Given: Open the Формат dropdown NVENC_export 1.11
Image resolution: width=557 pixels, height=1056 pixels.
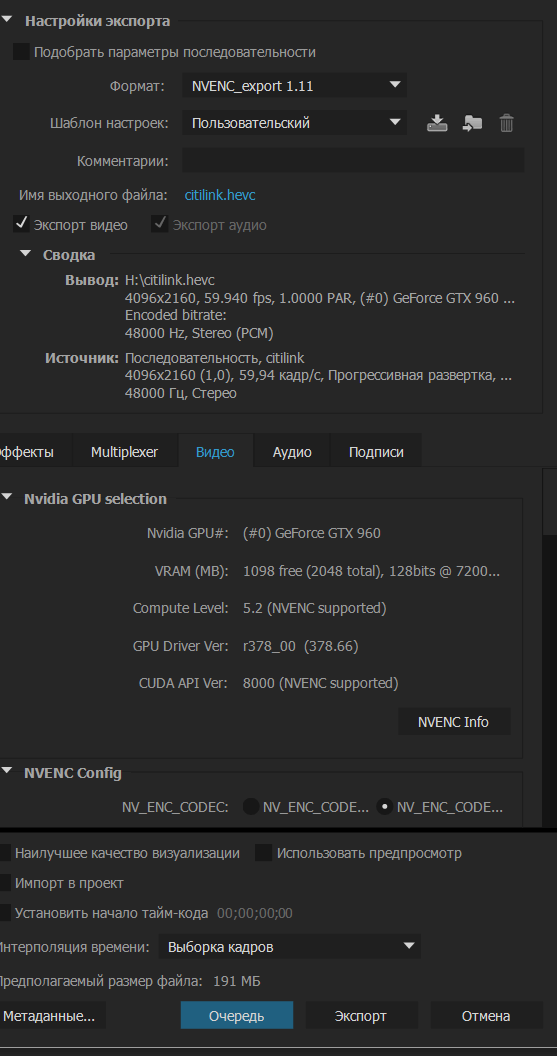Looking at the screenshot, I should coord(294,86).
